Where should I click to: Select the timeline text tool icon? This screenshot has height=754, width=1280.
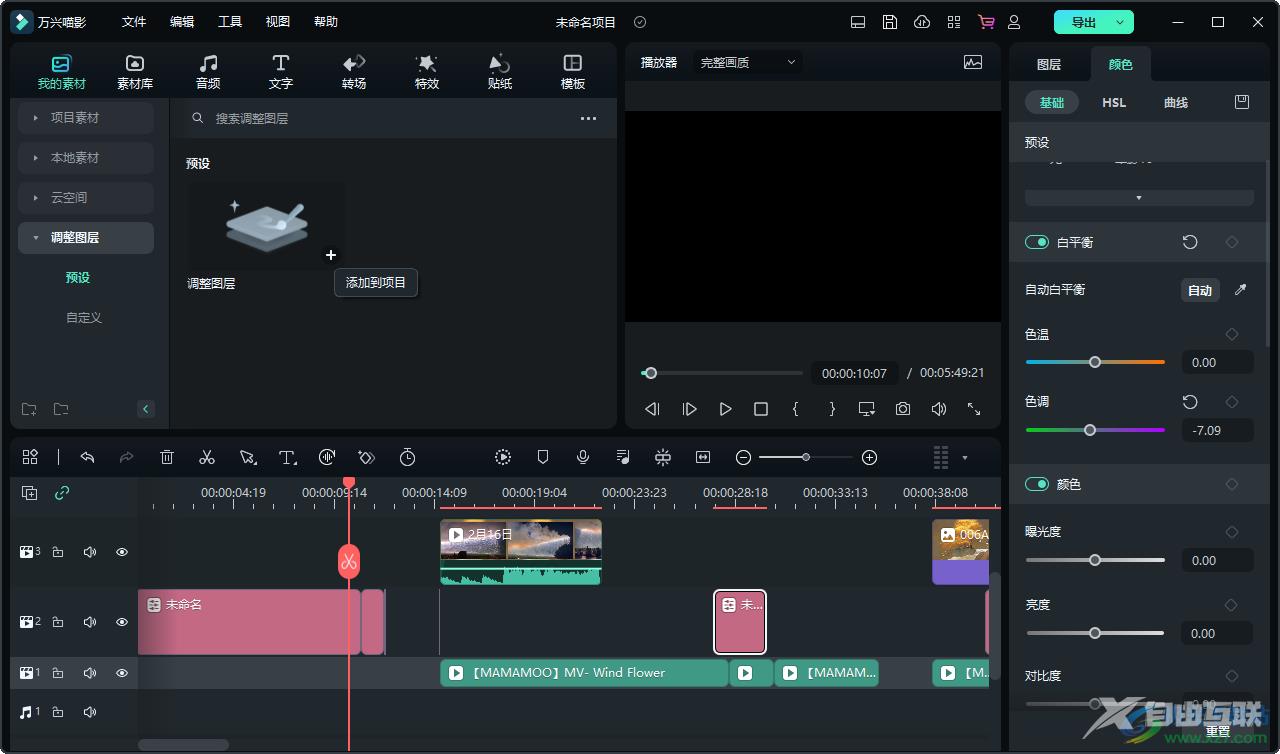287,457
